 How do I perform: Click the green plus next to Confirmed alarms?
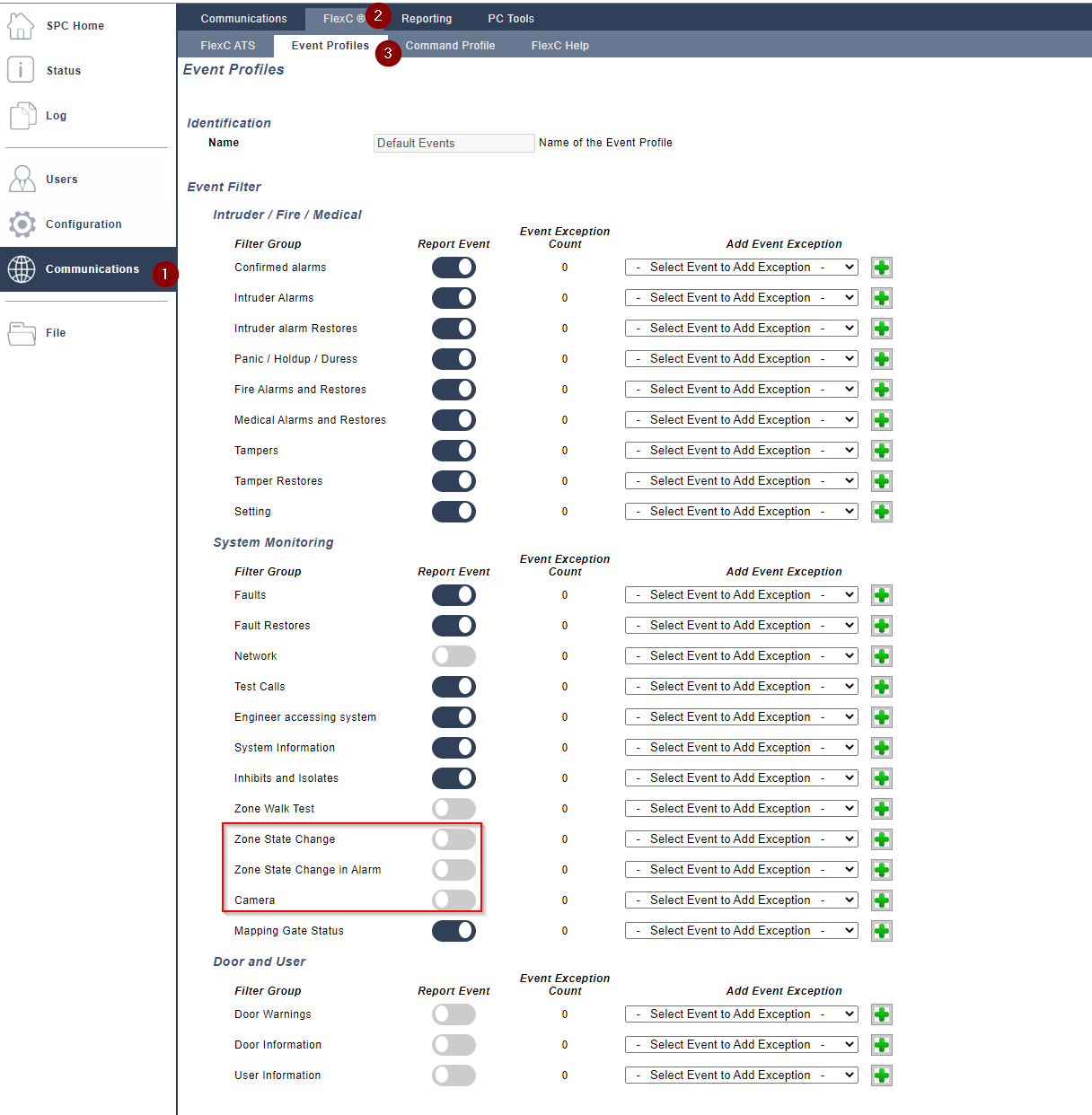(881, 267)
